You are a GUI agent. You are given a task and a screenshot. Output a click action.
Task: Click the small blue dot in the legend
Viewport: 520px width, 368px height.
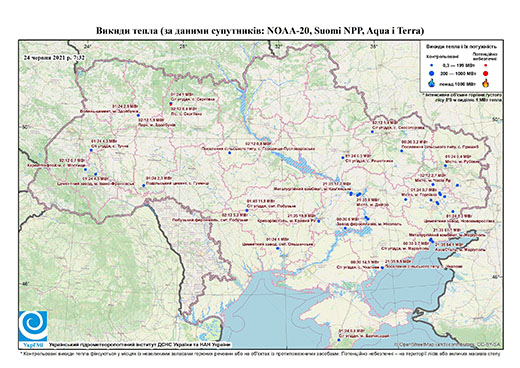pos(432,66)
